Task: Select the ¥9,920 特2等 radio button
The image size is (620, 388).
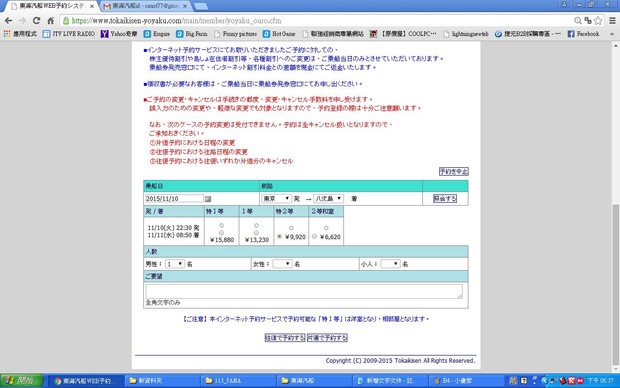Action: pyautogui.click(x=280, y=237)
